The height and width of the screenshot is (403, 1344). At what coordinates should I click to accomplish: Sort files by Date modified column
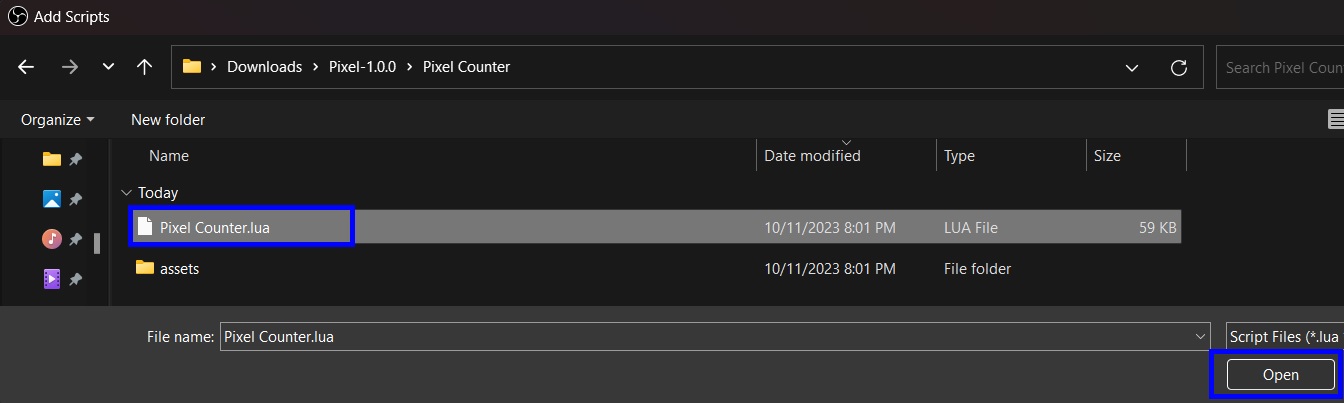[x=812, y=156]
